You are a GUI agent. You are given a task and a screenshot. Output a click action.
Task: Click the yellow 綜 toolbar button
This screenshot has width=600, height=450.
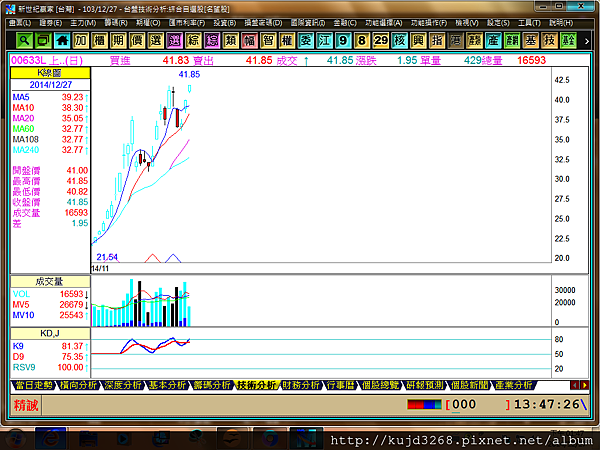[193, 40]
